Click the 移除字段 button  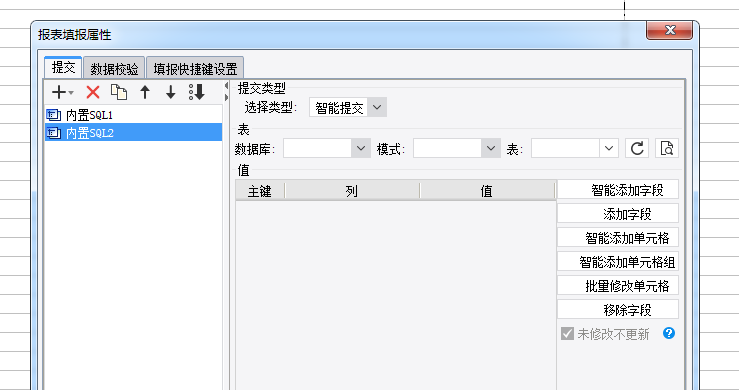[x=618, y=310]
